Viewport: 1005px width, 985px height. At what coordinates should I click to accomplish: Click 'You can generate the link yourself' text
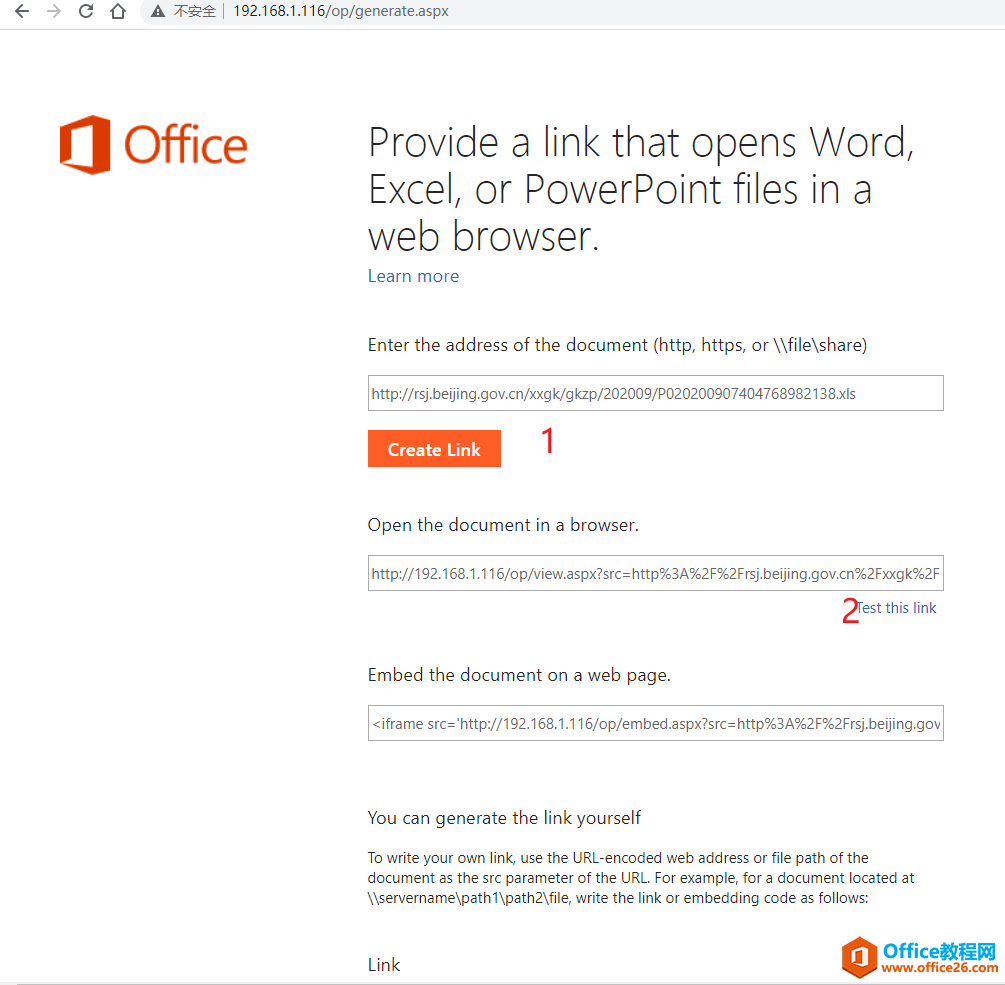tap(504, 817)
